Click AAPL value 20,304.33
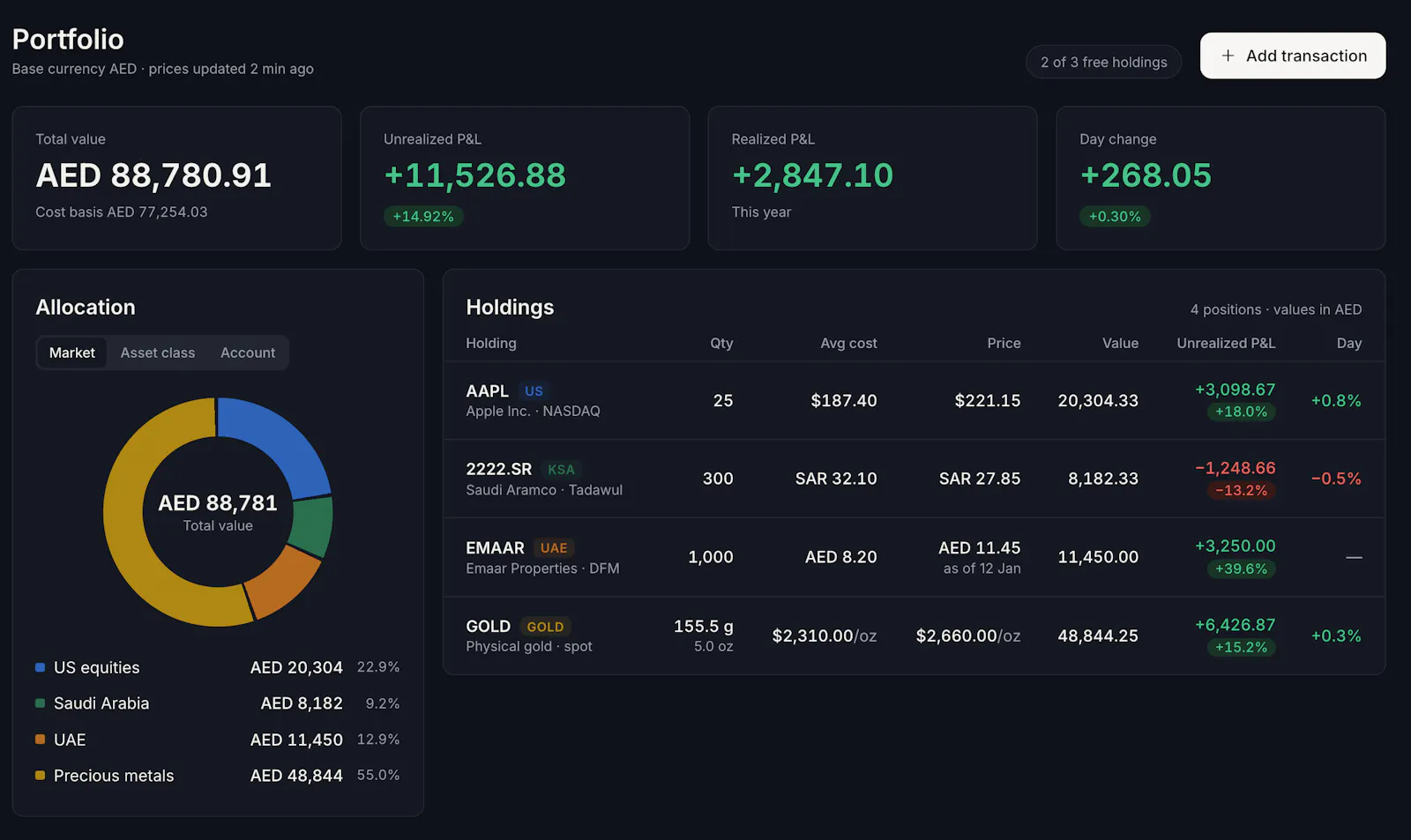Viewport: 1411px width, 840px height. 1098,400
